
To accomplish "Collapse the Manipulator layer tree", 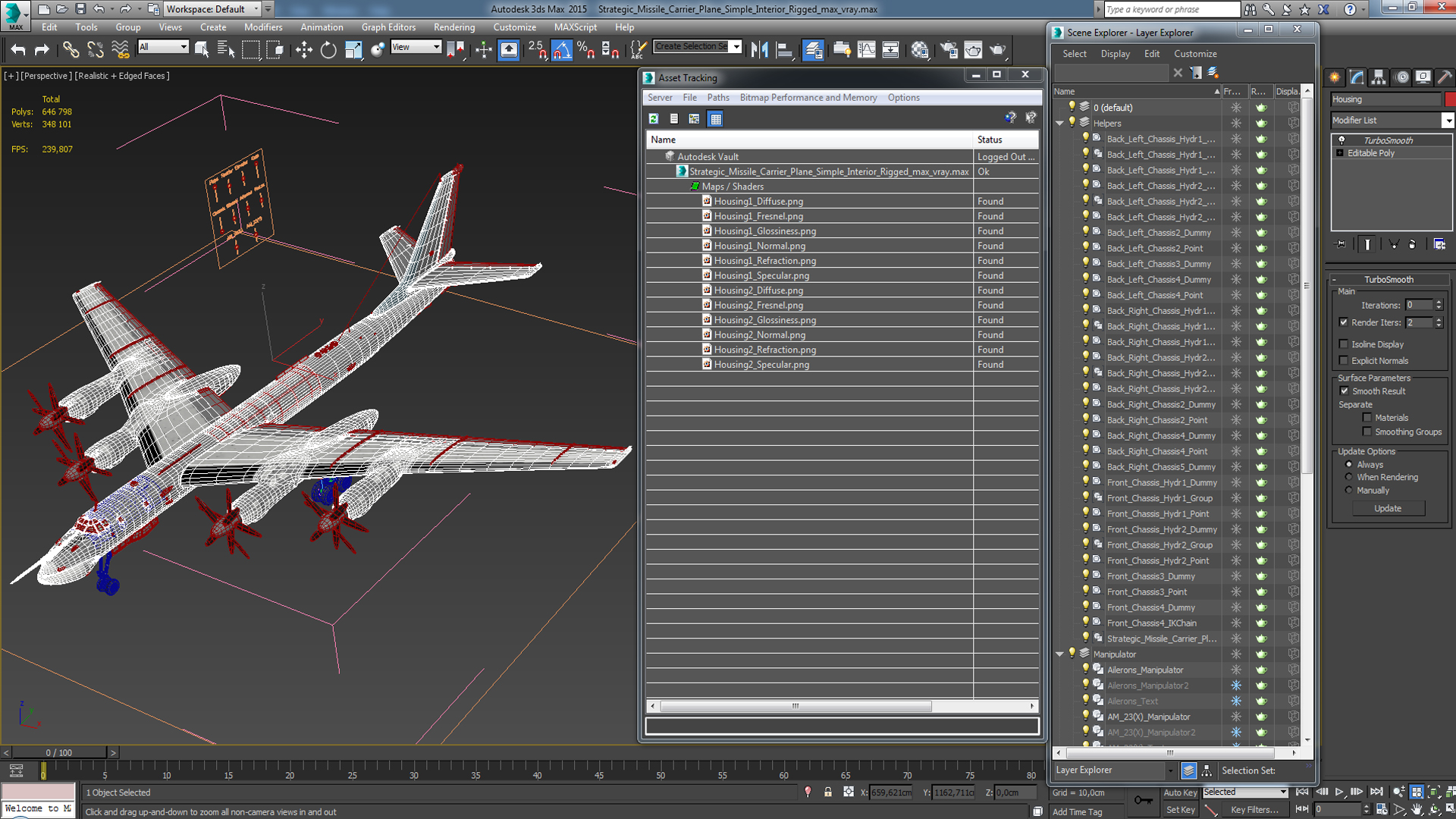I will click(1059, 654).
